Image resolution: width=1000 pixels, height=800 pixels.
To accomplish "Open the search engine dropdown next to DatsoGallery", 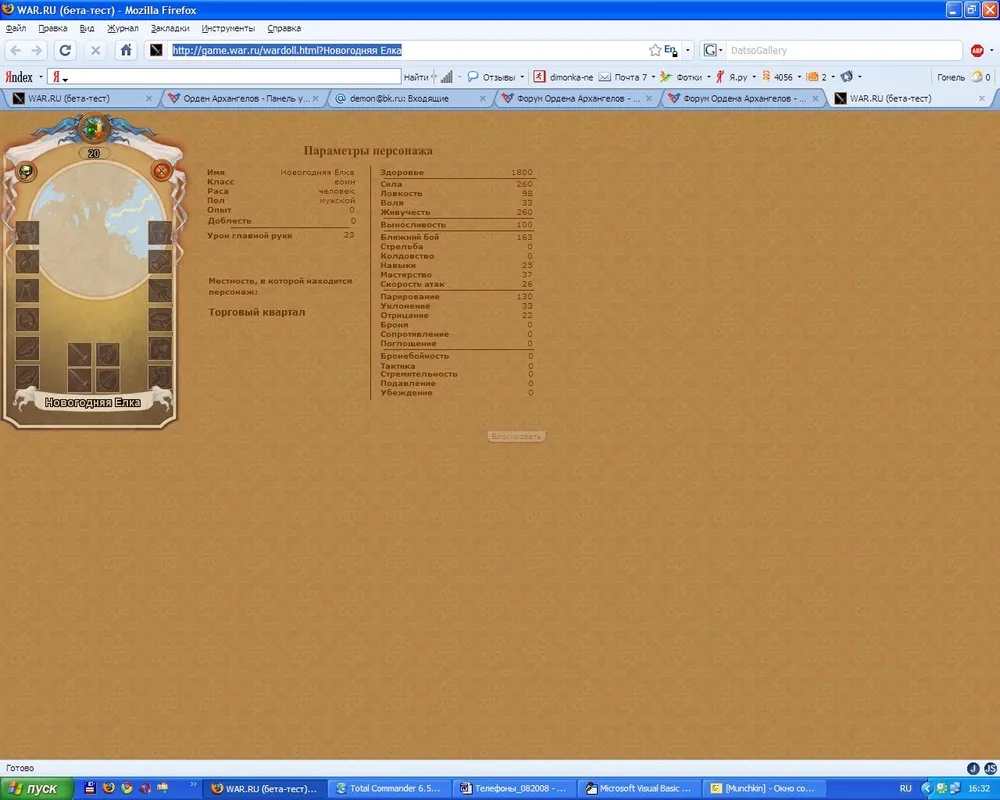I will tap(713, 50).
